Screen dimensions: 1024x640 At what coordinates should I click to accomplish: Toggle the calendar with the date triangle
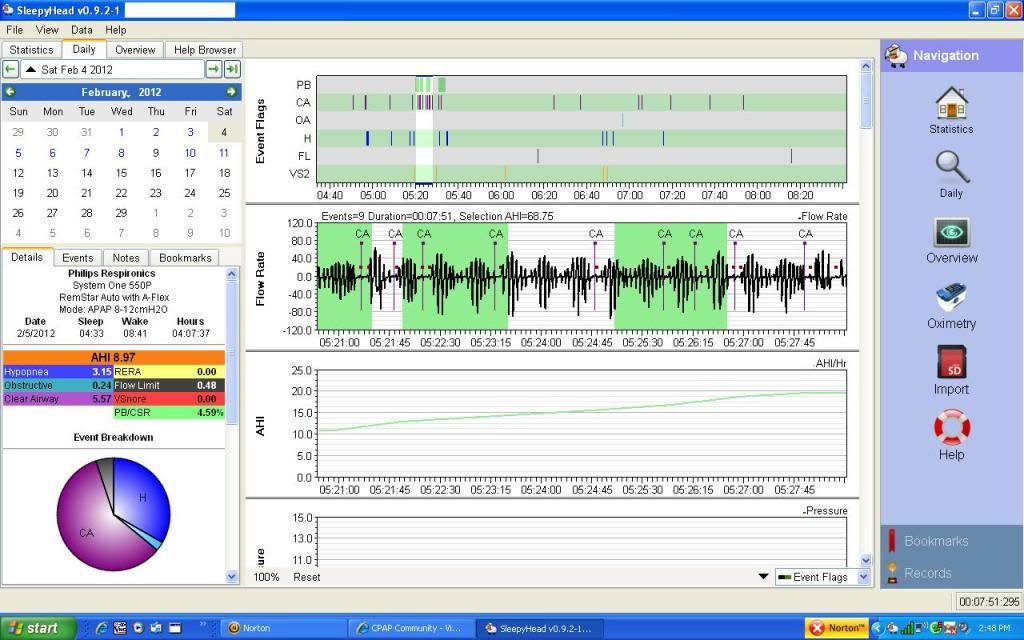[30, 69]
